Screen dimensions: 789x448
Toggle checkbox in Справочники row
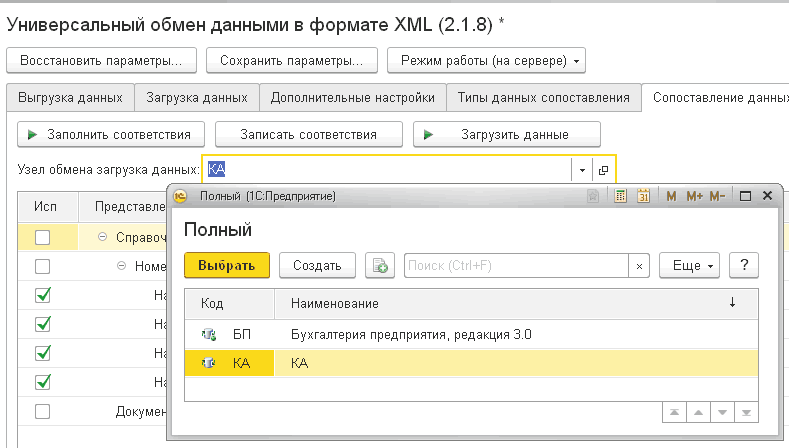click(x=43, y=237)
